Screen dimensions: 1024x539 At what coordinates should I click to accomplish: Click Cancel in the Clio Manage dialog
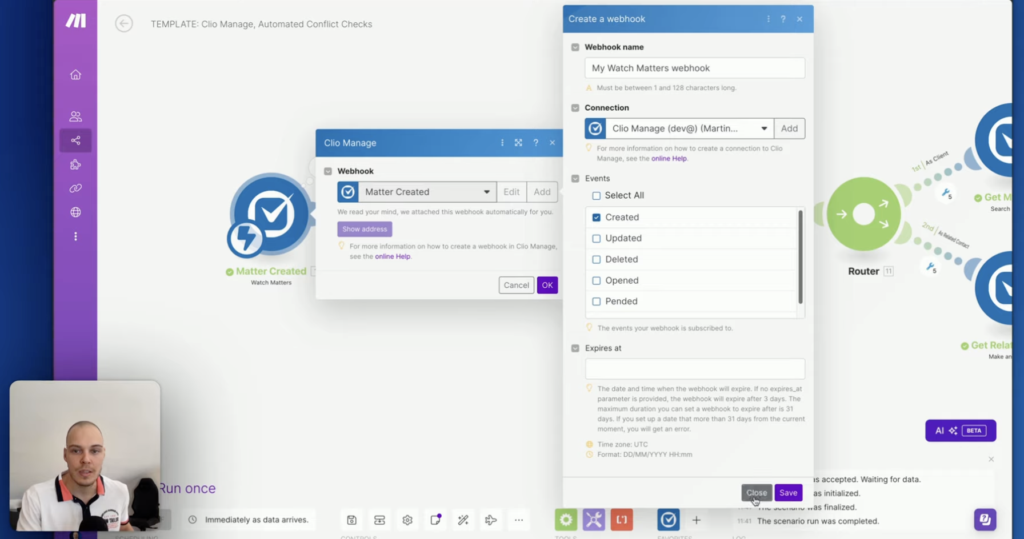tap(516, 285)
